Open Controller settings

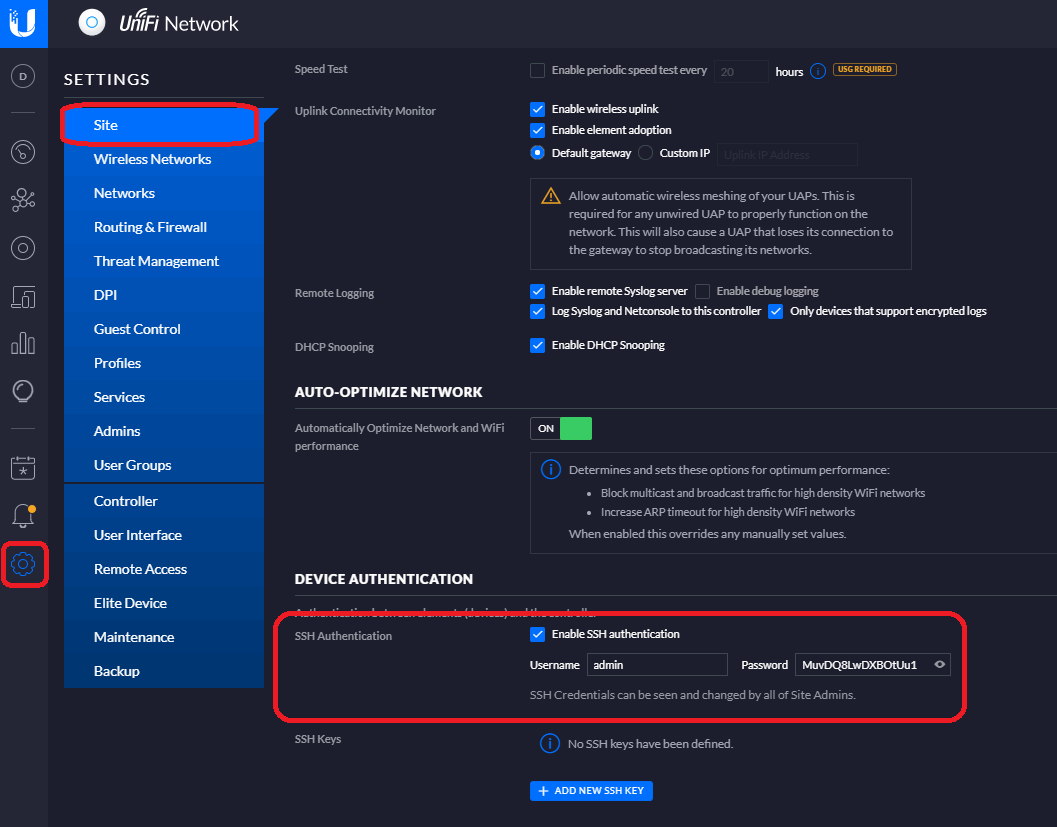(x=164, y=501)
